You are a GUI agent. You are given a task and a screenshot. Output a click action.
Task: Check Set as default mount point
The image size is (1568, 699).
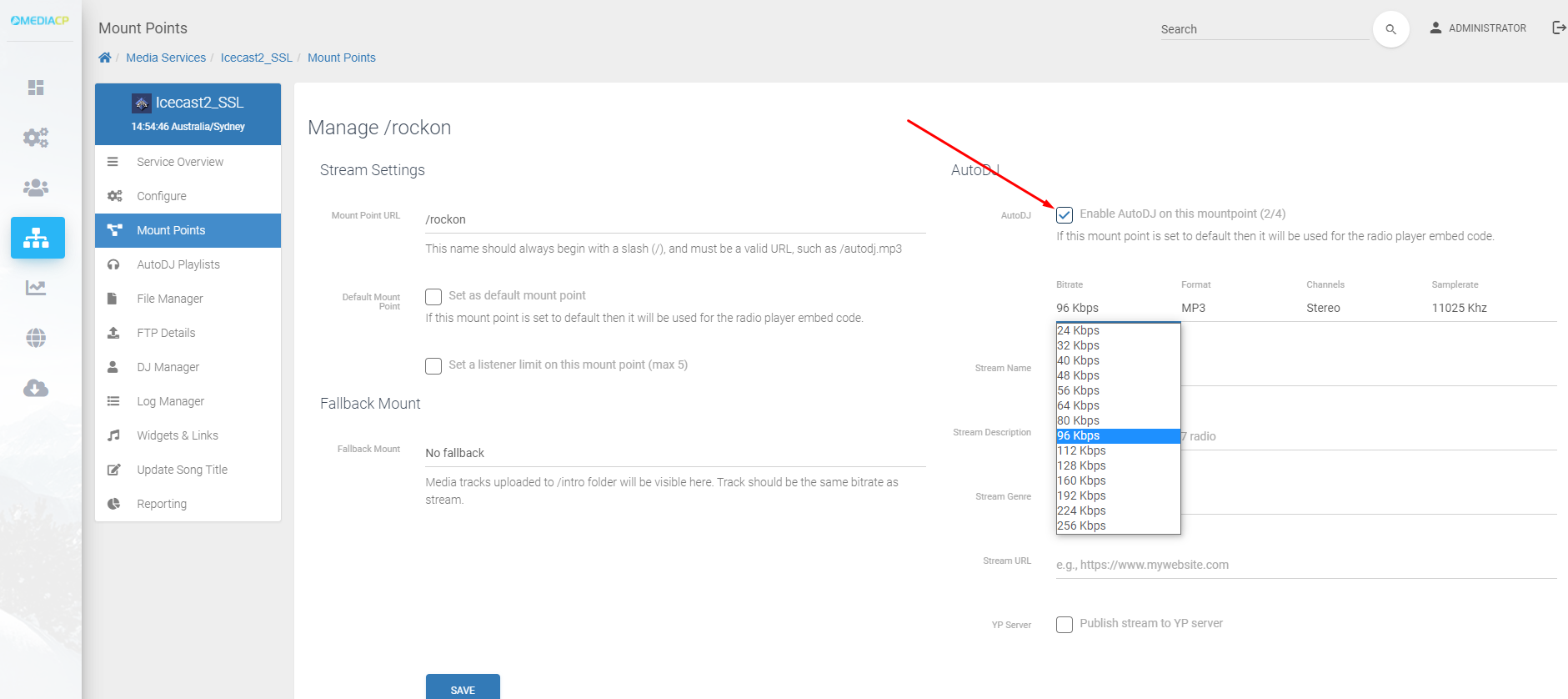click(433, 297)
